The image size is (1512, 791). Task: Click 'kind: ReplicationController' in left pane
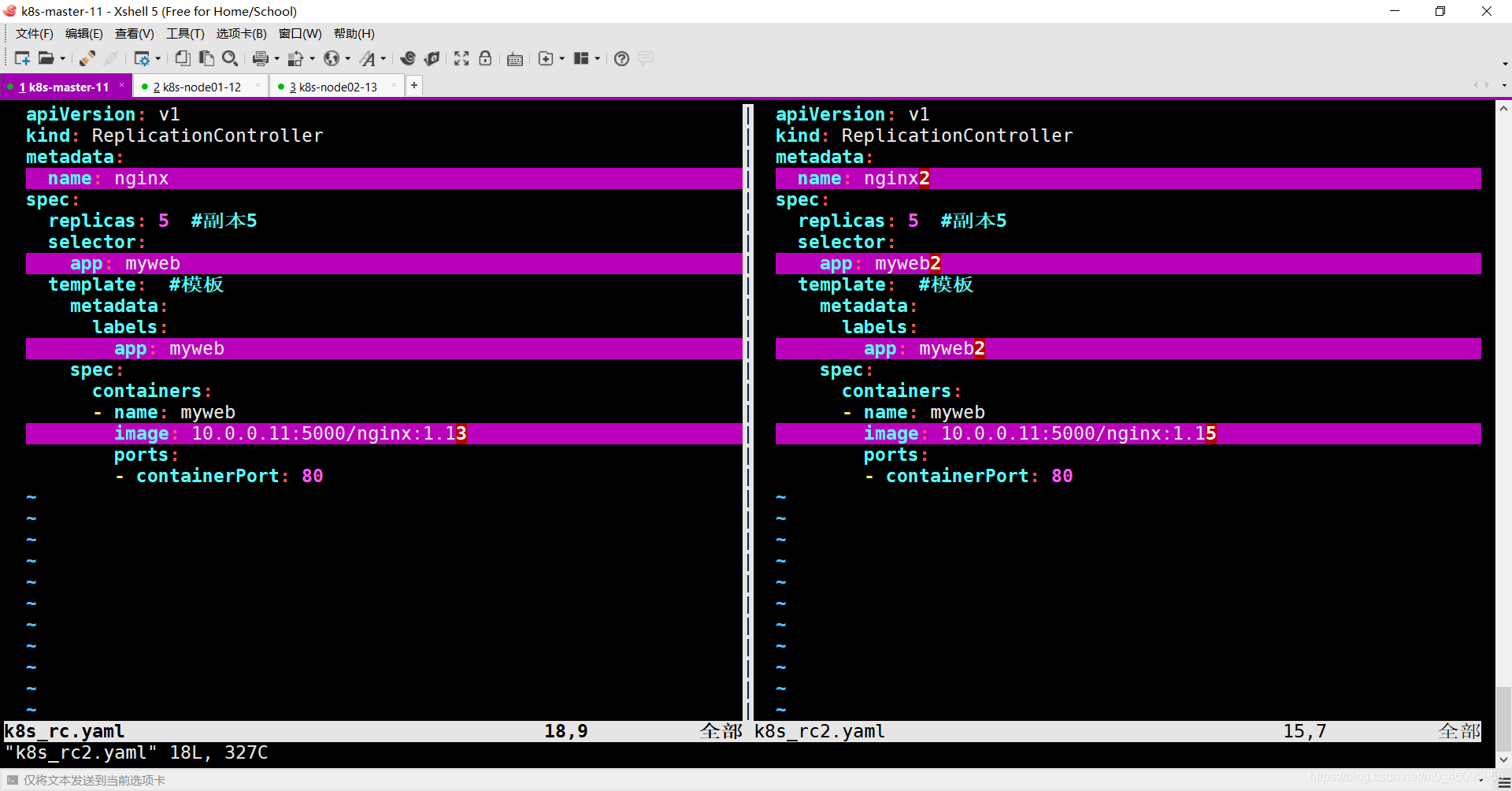175,136
